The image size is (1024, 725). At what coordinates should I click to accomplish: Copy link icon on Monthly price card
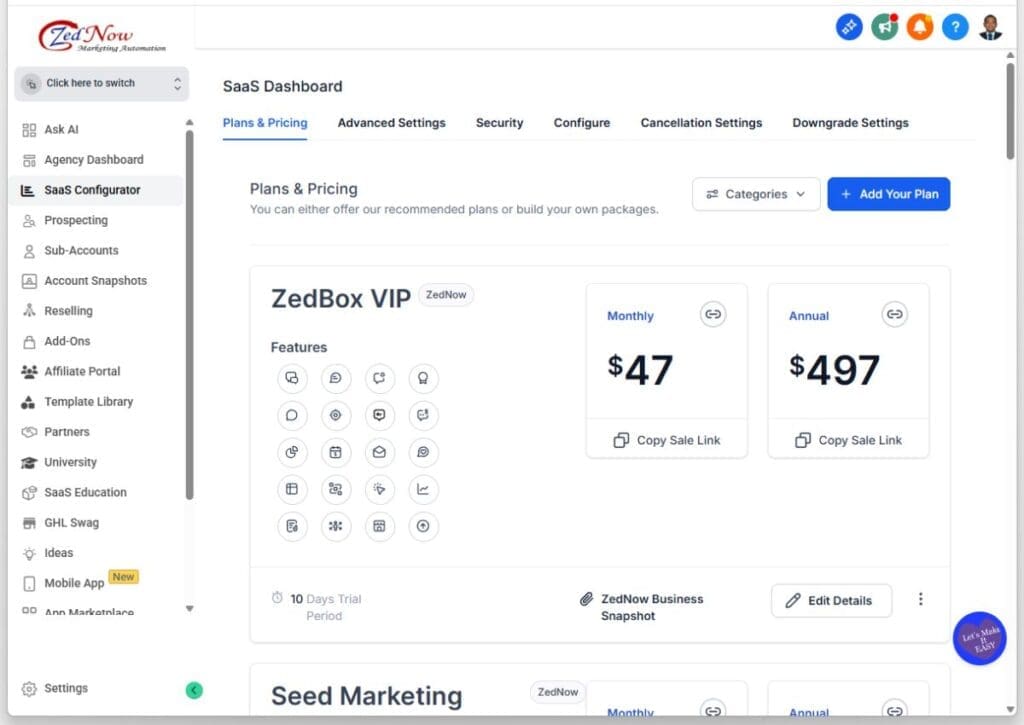coord(713,314)
